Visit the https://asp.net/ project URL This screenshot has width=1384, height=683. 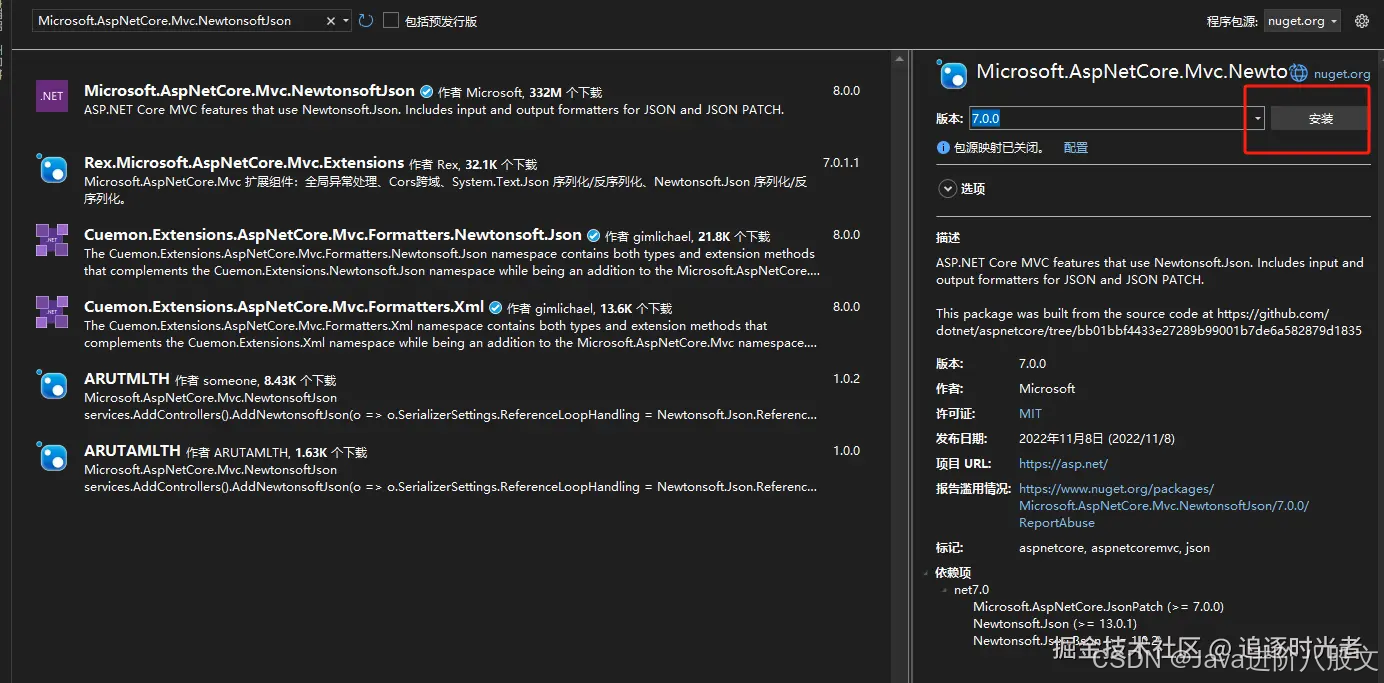1063,463
